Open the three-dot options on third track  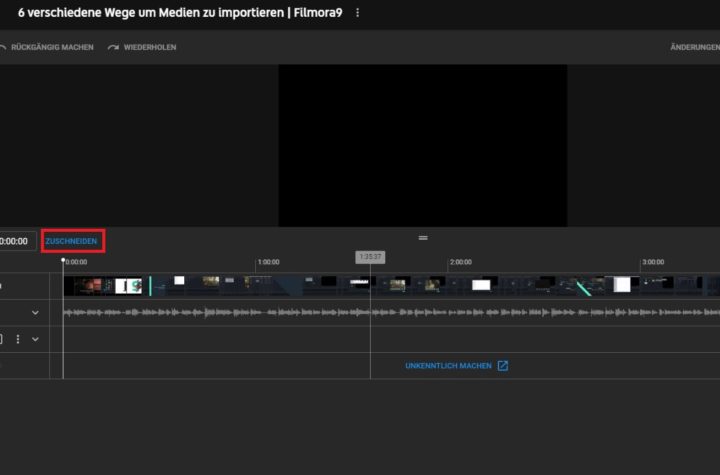coord(18,339)
